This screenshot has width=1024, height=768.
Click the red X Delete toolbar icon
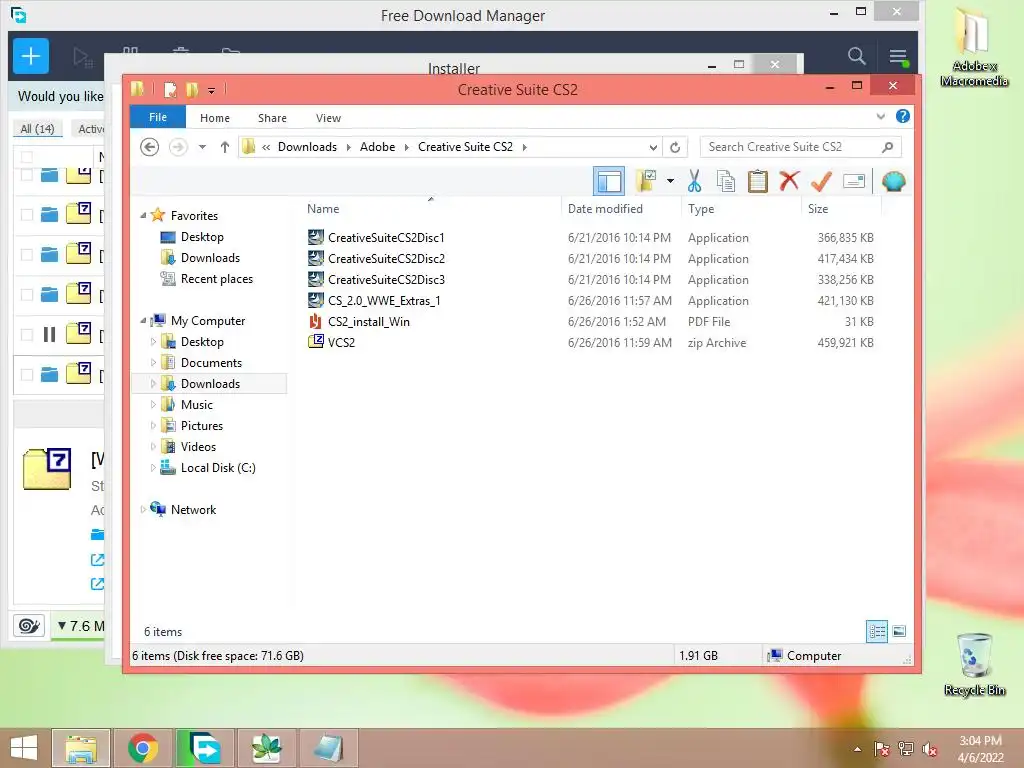pos(789,181)
